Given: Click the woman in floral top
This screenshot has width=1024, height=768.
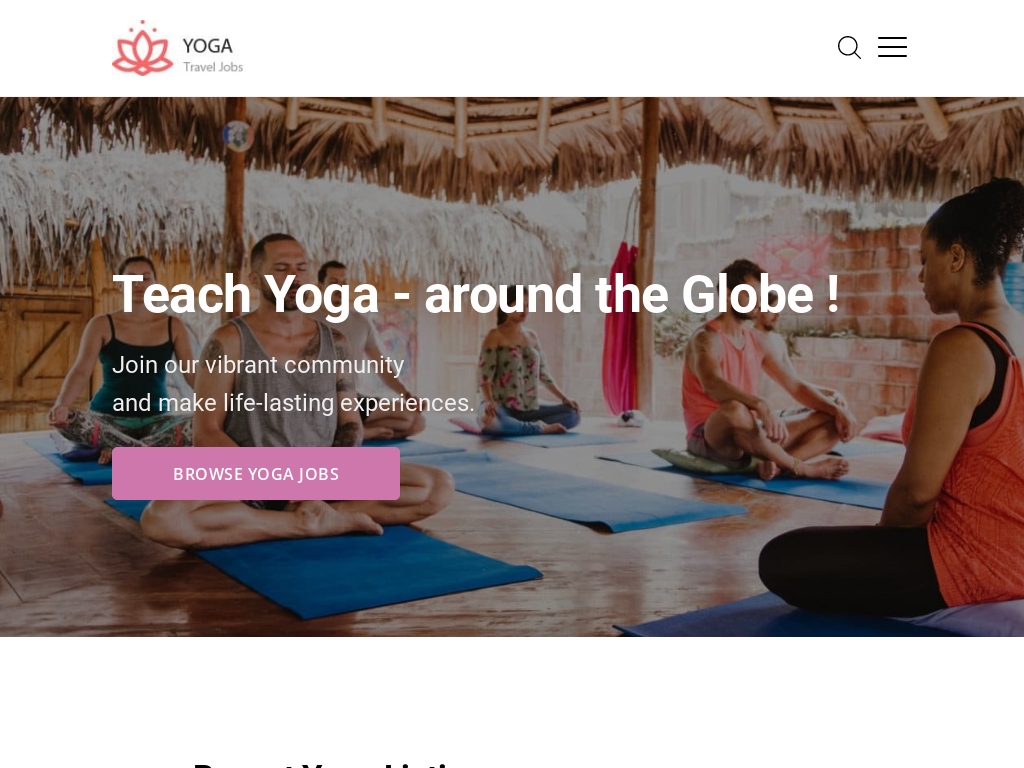Looking at the screenshot, I should pos(522,379).
